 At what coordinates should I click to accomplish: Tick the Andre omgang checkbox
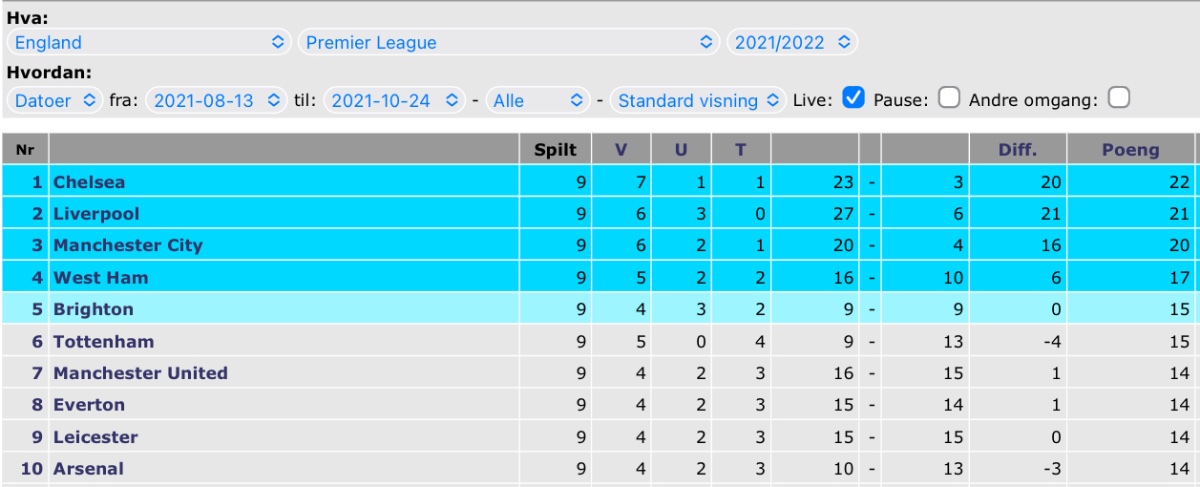click(1119, 98)
